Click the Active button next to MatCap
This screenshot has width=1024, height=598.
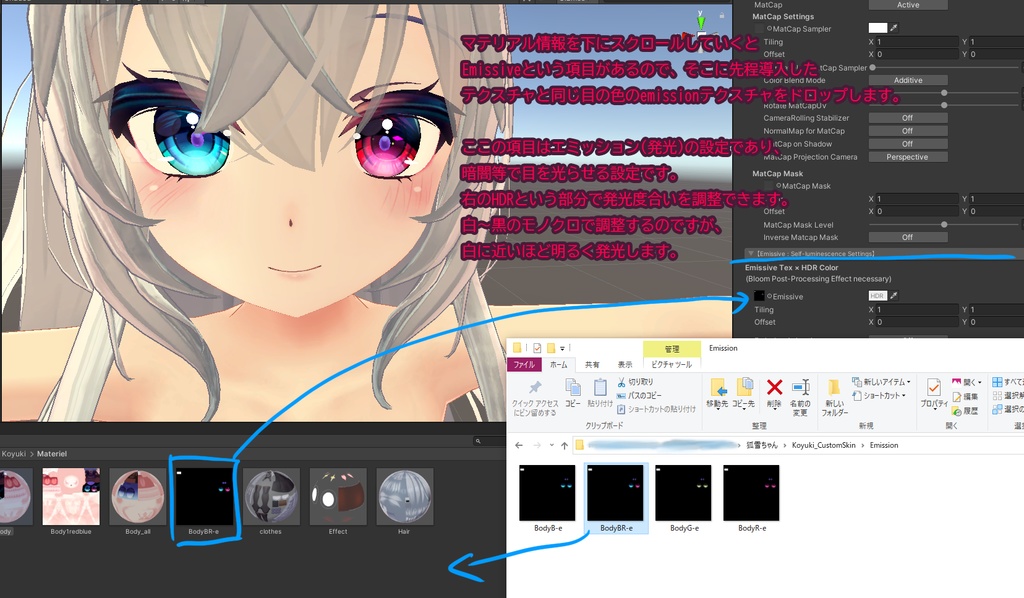911,5
